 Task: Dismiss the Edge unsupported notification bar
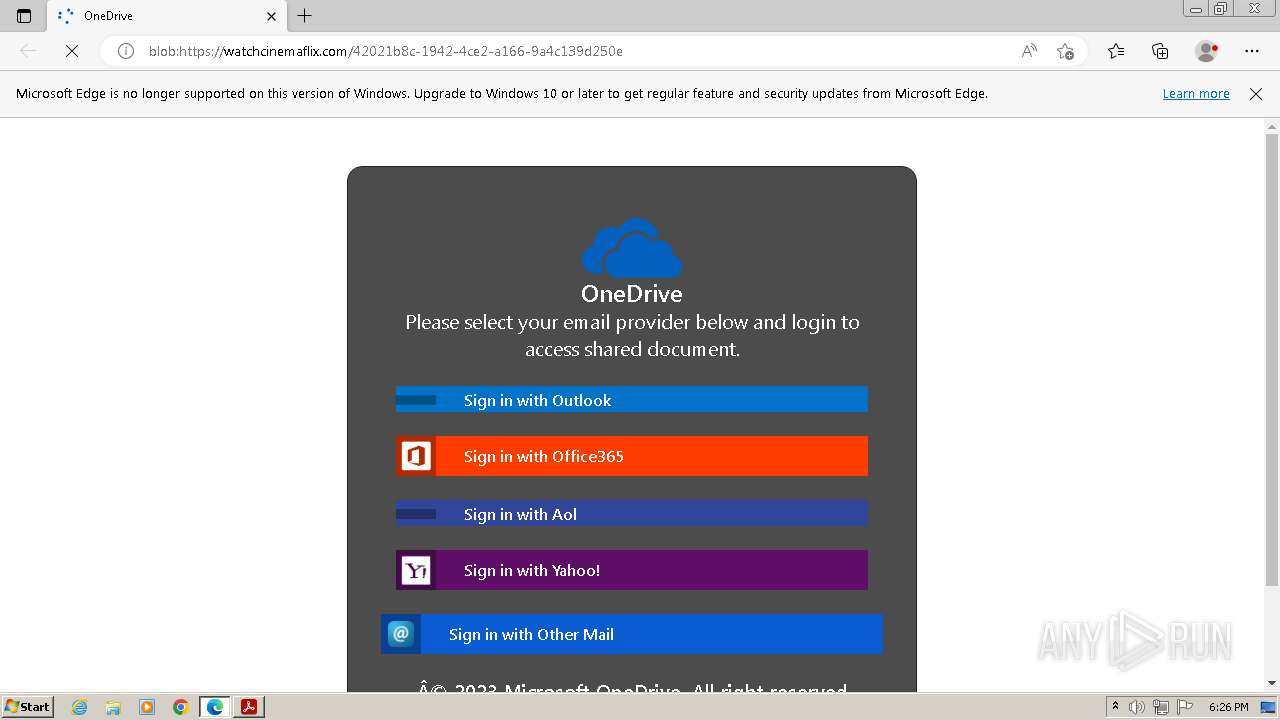[x=1256, y=94]
